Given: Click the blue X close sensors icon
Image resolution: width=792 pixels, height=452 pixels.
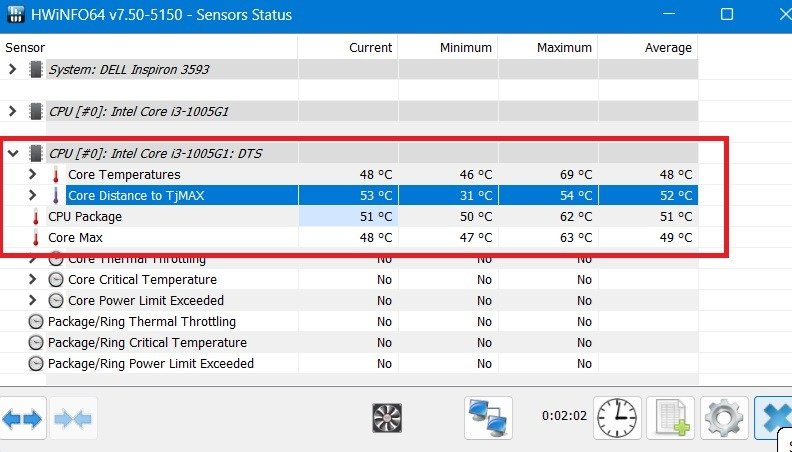Looking at the screenshot, I should [x=773, y=417].
